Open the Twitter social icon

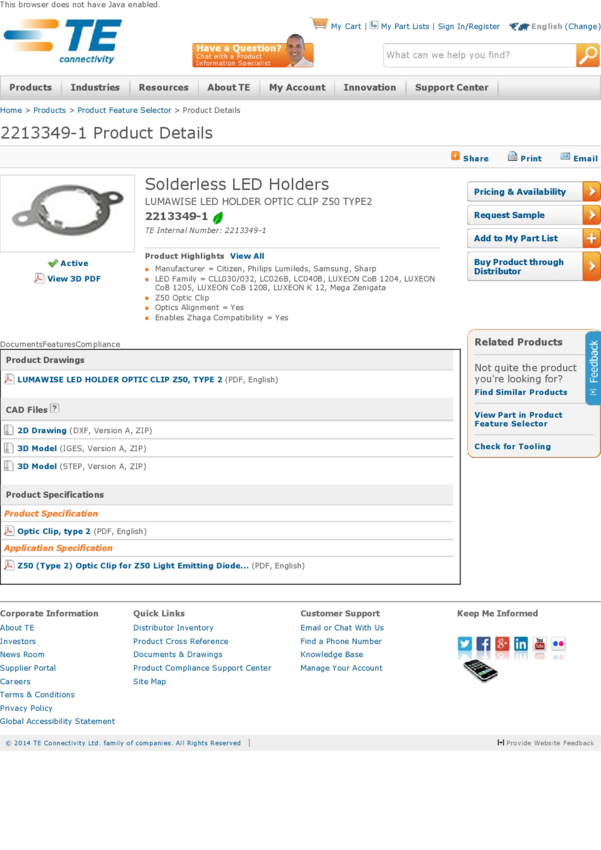(x=465, y=643)
